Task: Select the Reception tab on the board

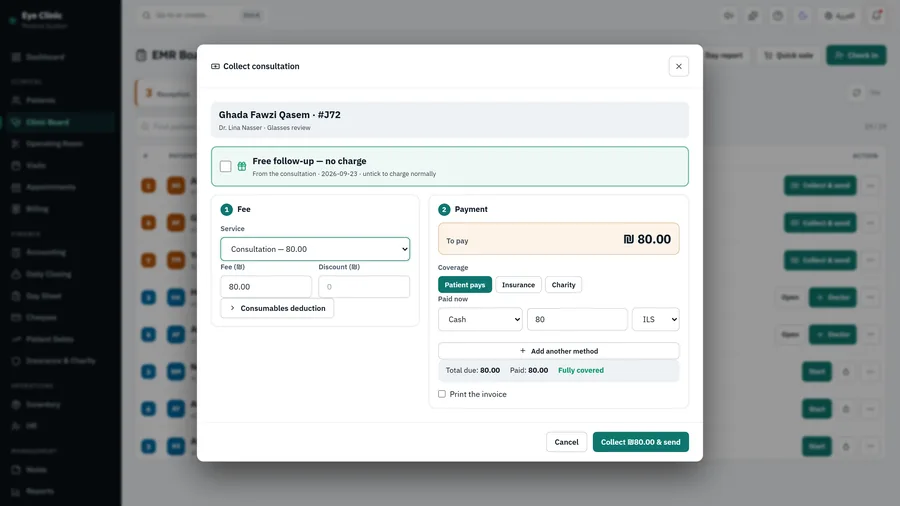Action: pos(166,94)
